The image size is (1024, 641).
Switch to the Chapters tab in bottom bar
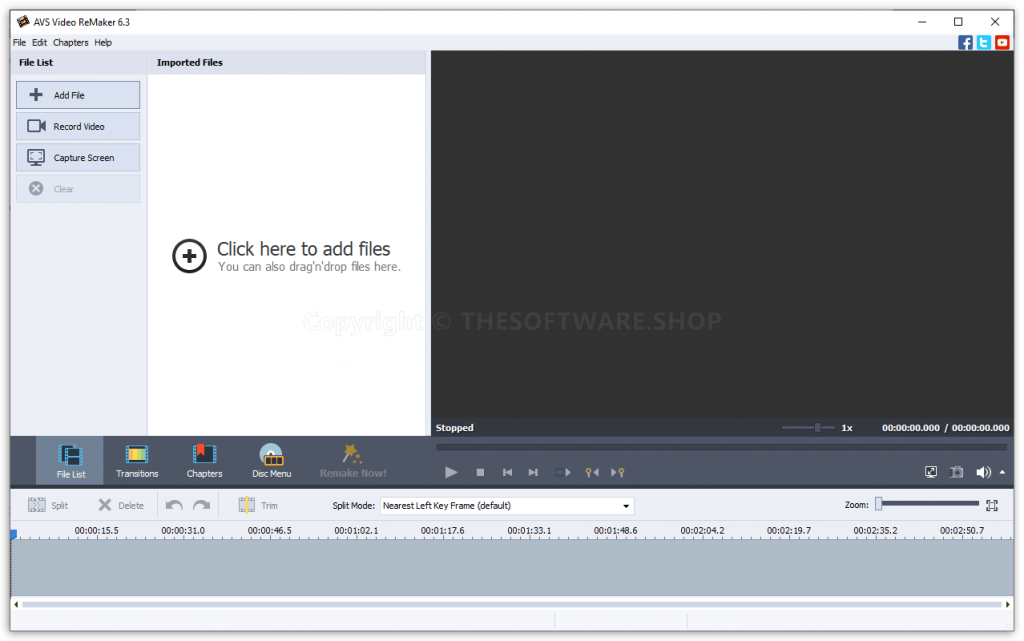204,461
